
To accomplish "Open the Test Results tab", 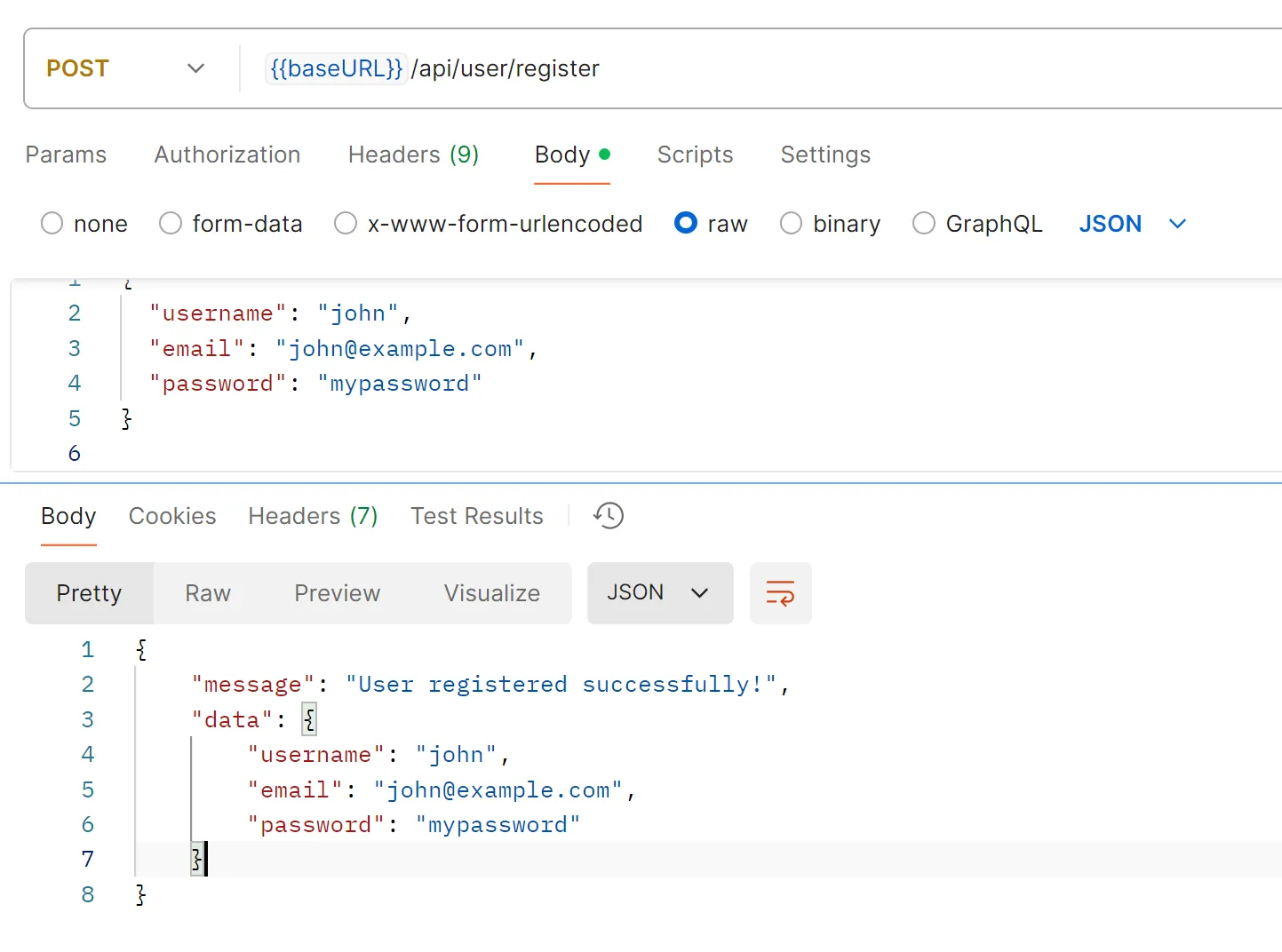I will click(x=477, y=515).
